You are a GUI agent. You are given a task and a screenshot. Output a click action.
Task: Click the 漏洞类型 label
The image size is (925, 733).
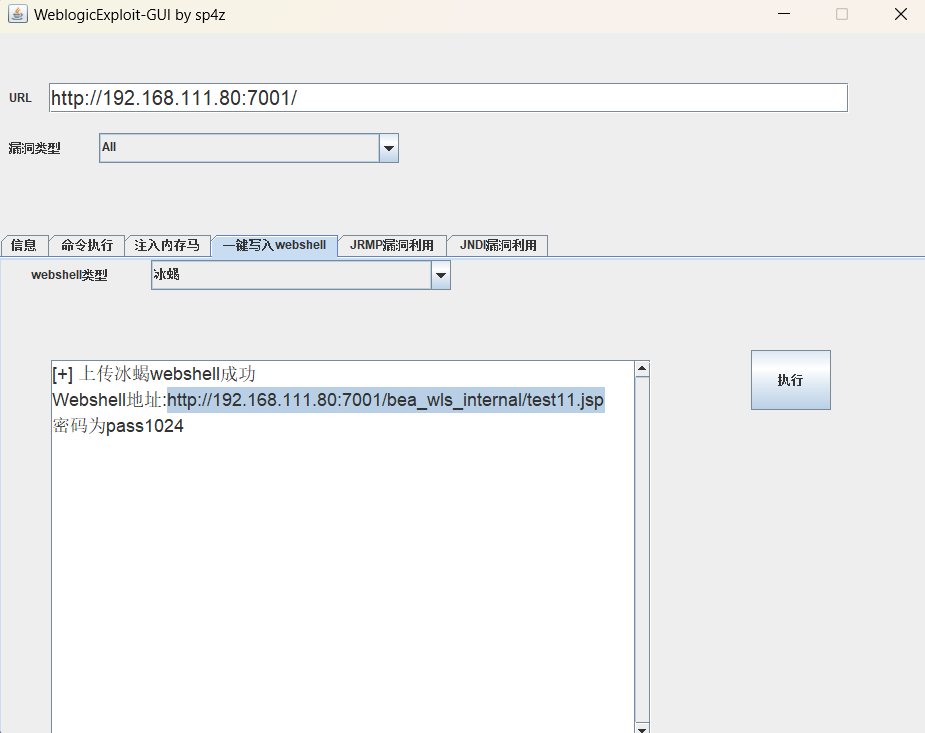coord(34,148)
